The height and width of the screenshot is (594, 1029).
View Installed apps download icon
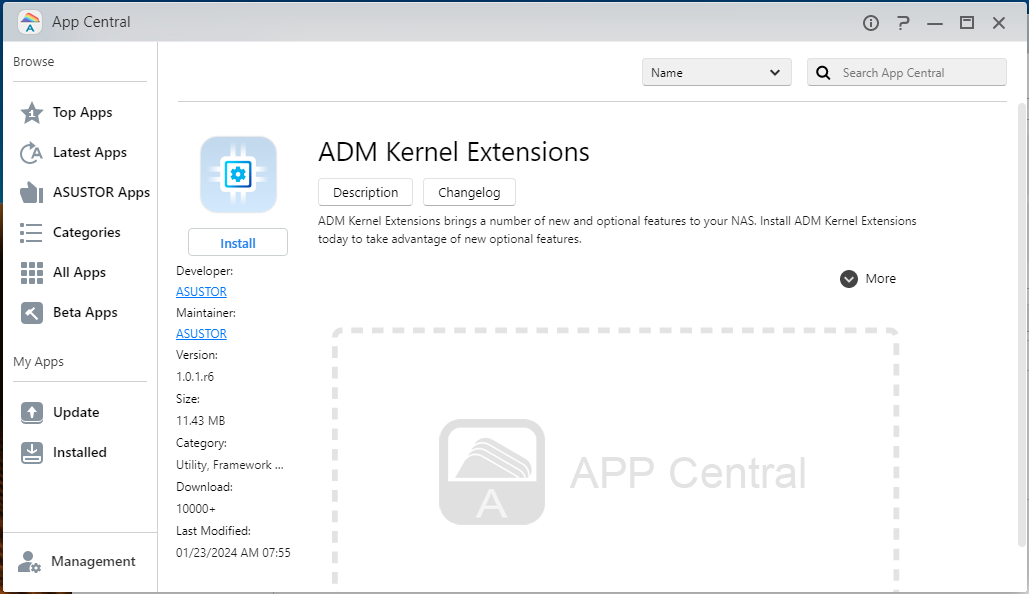click(x=32, y=453)
